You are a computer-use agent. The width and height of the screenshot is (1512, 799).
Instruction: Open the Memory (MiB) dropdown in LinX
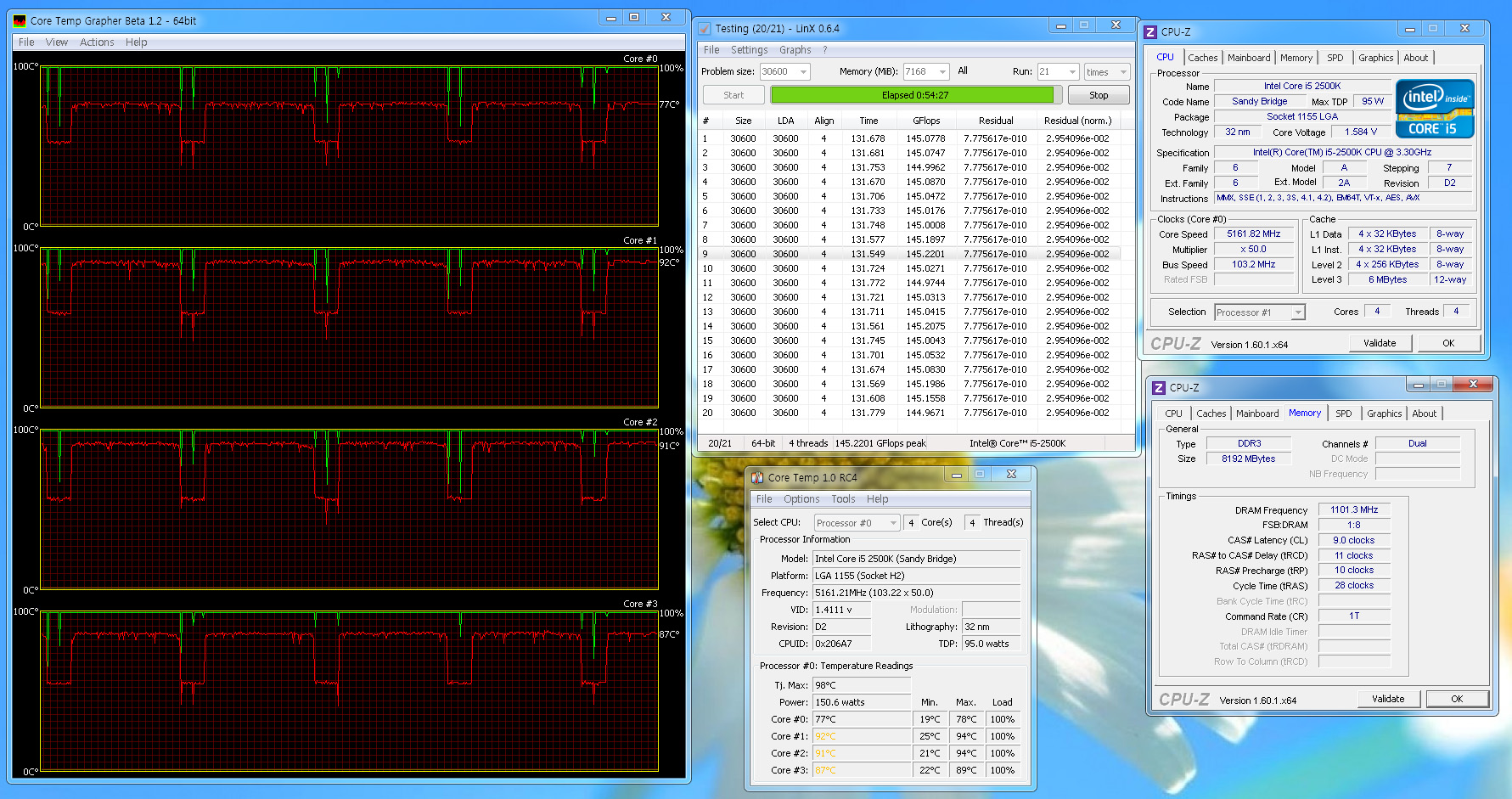pos(942,72)
